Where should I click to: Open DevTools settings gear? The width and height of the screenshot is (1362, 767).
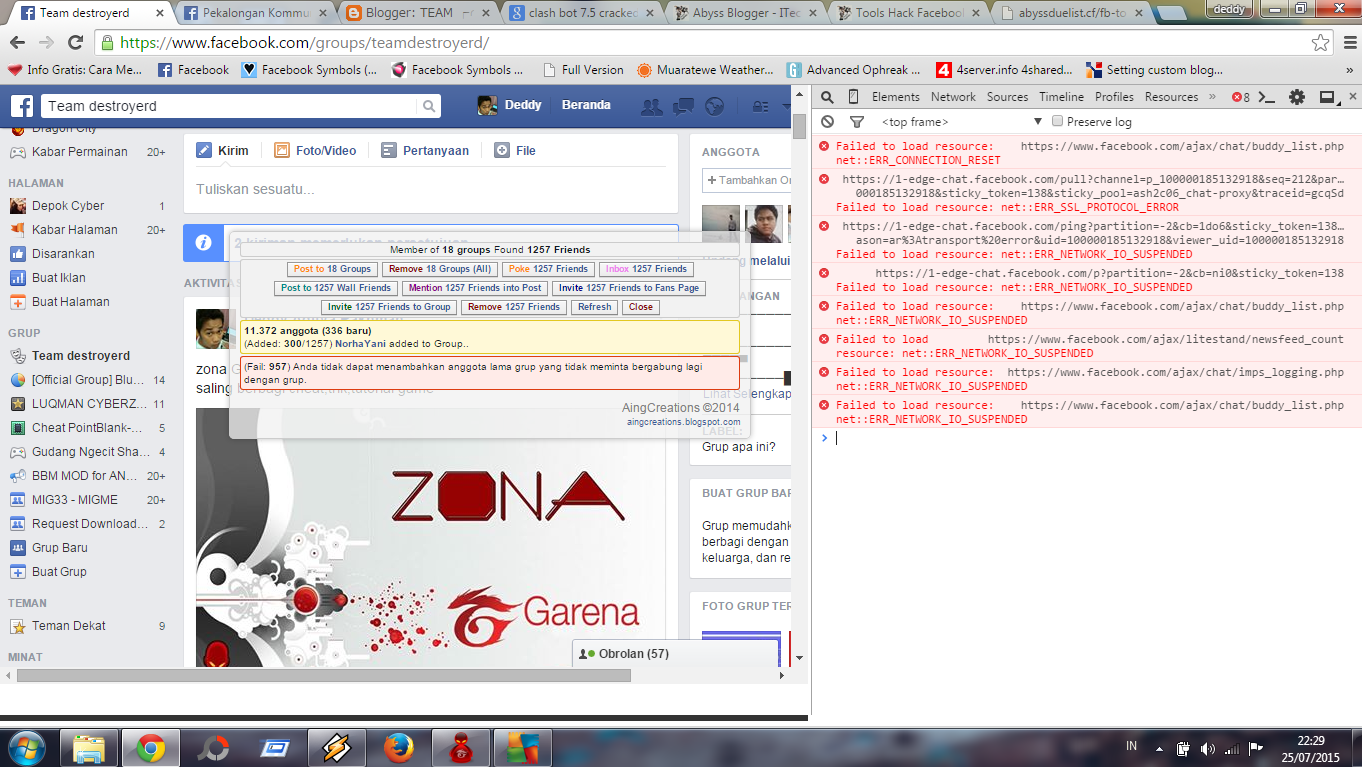1297,97
